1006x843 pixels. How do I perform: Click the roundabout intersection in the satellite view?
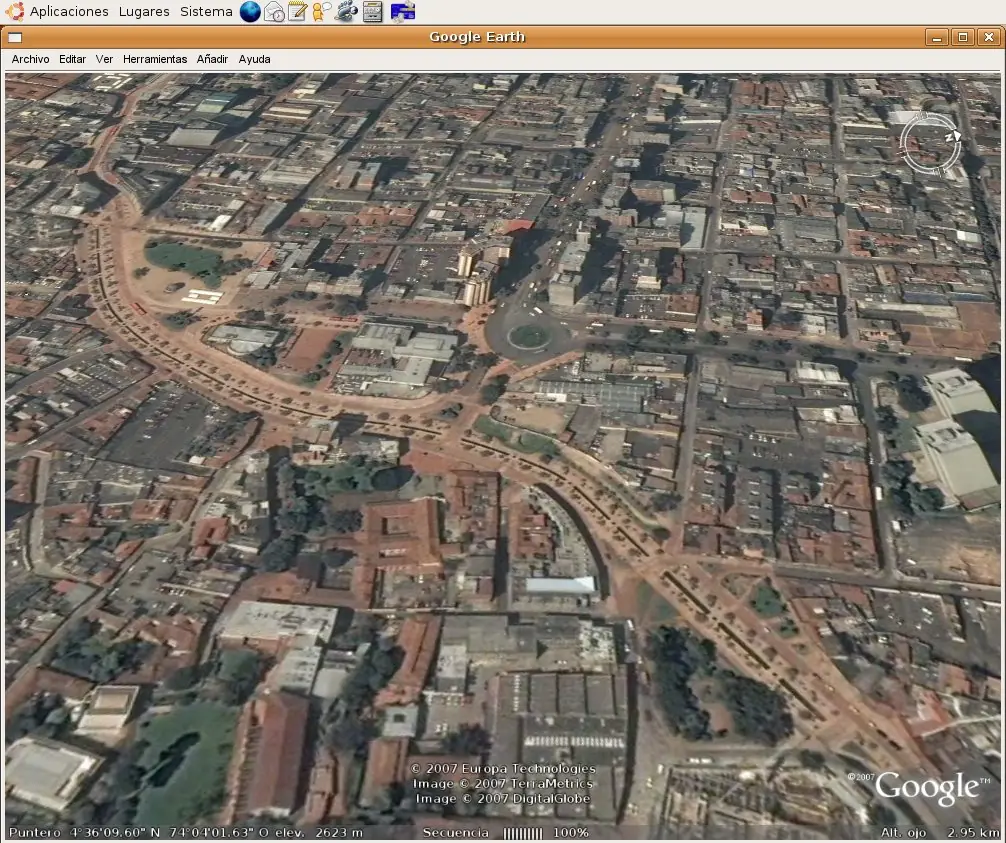531,335
